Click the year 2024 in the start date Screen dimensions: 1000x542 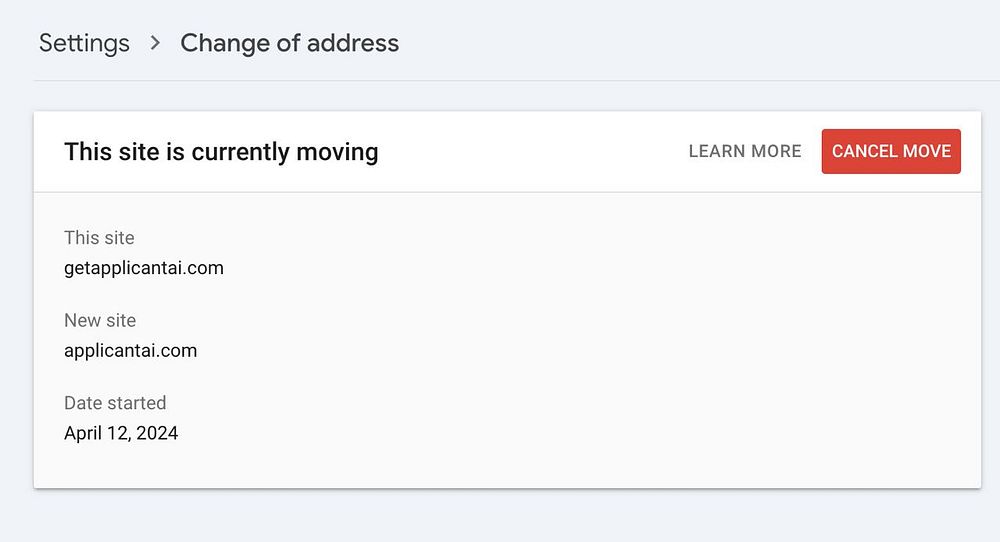click(x=158, y=433)
